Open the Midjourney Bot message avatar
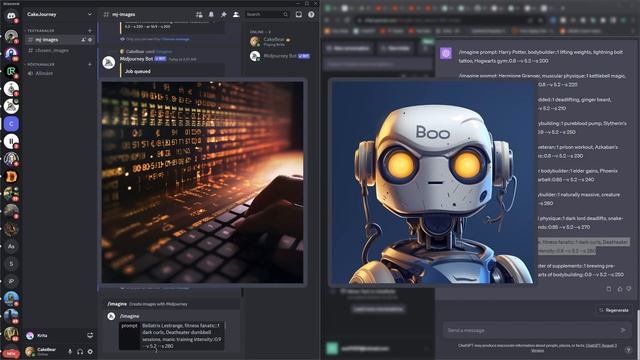This screenshot has height=360, width=640. pos(109,62)
